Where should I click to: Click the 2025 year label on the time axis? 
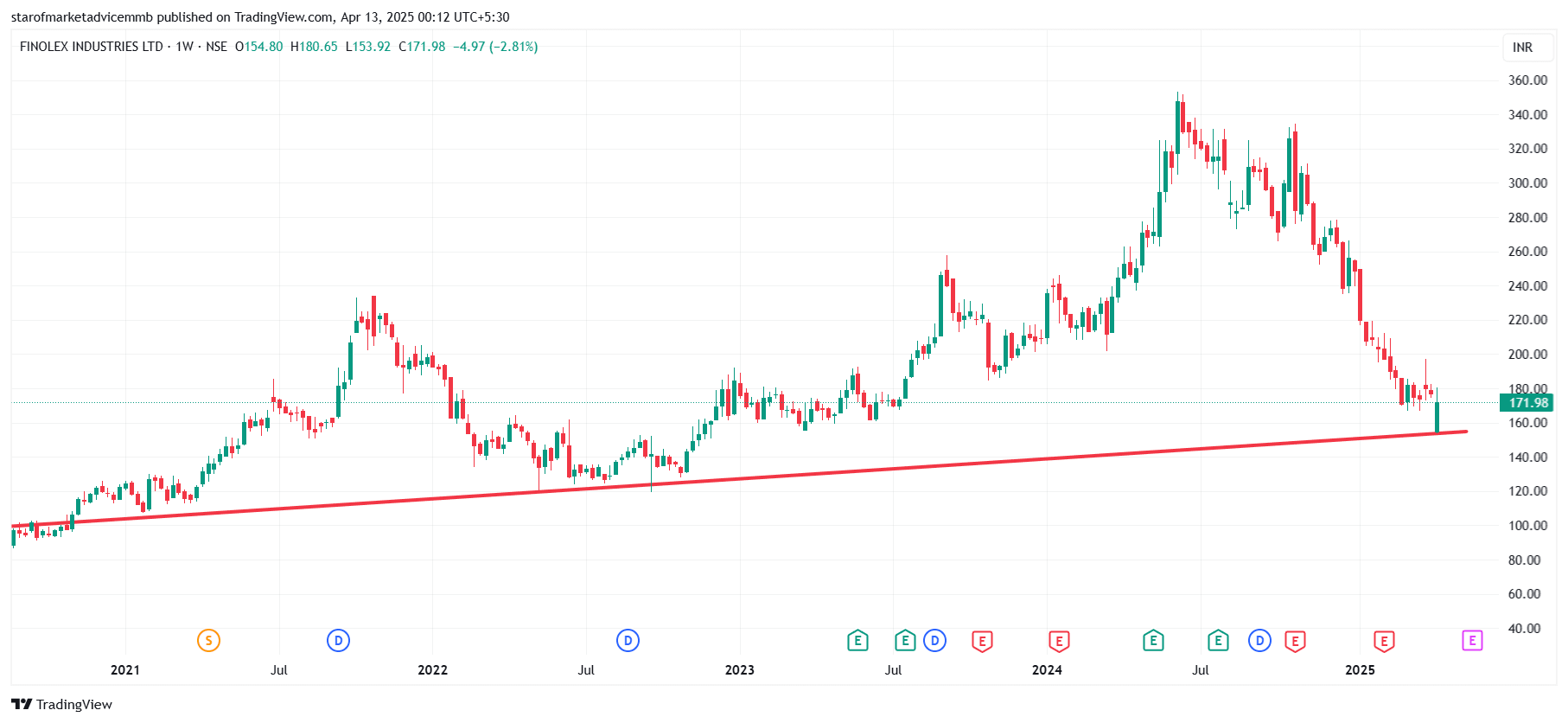[1360, 670]
